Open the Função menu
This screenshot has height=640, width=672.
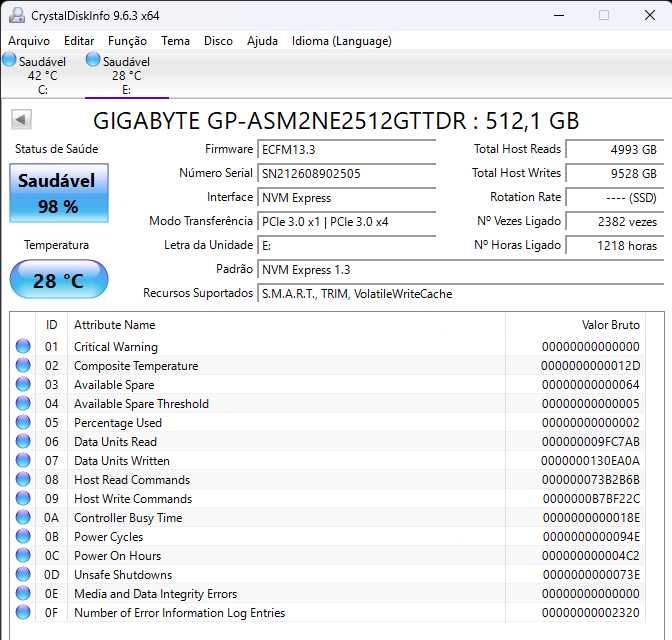127,41
